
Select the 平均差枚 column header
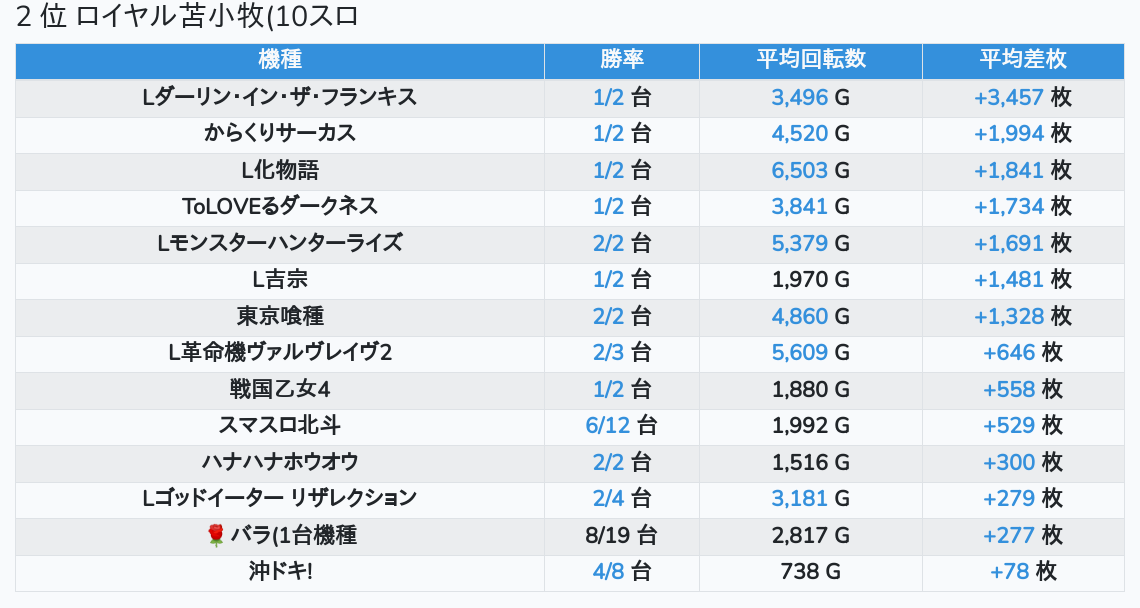1022,60
